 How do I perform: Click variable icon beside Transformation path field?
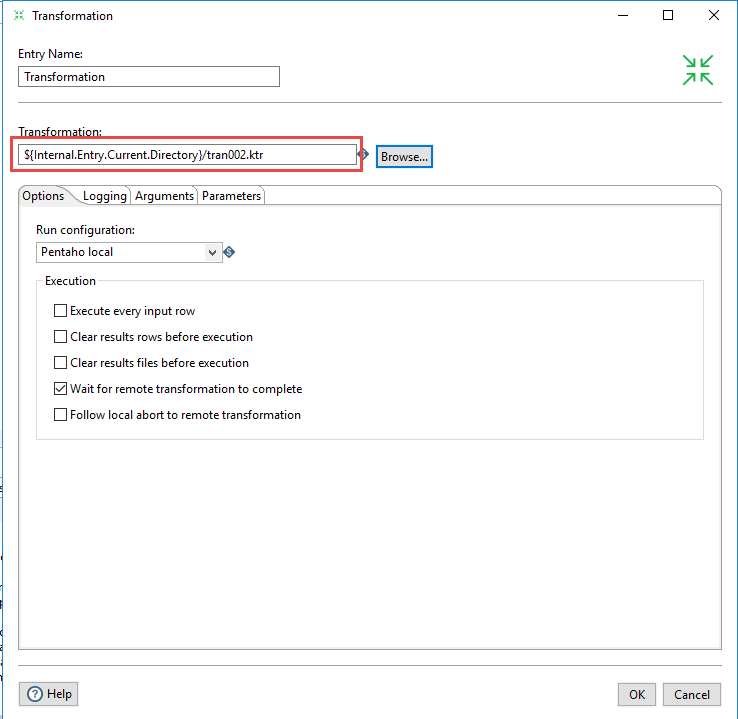(x=364, y=155)
